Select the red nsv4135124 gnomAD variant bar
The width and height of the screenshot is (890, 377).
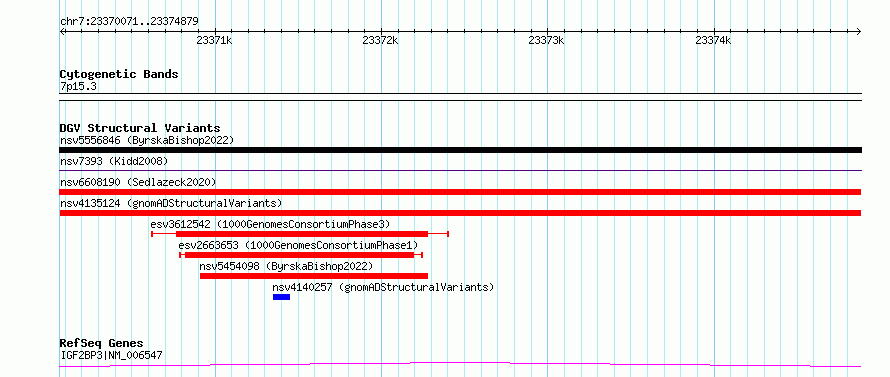(x=460, y=213)
